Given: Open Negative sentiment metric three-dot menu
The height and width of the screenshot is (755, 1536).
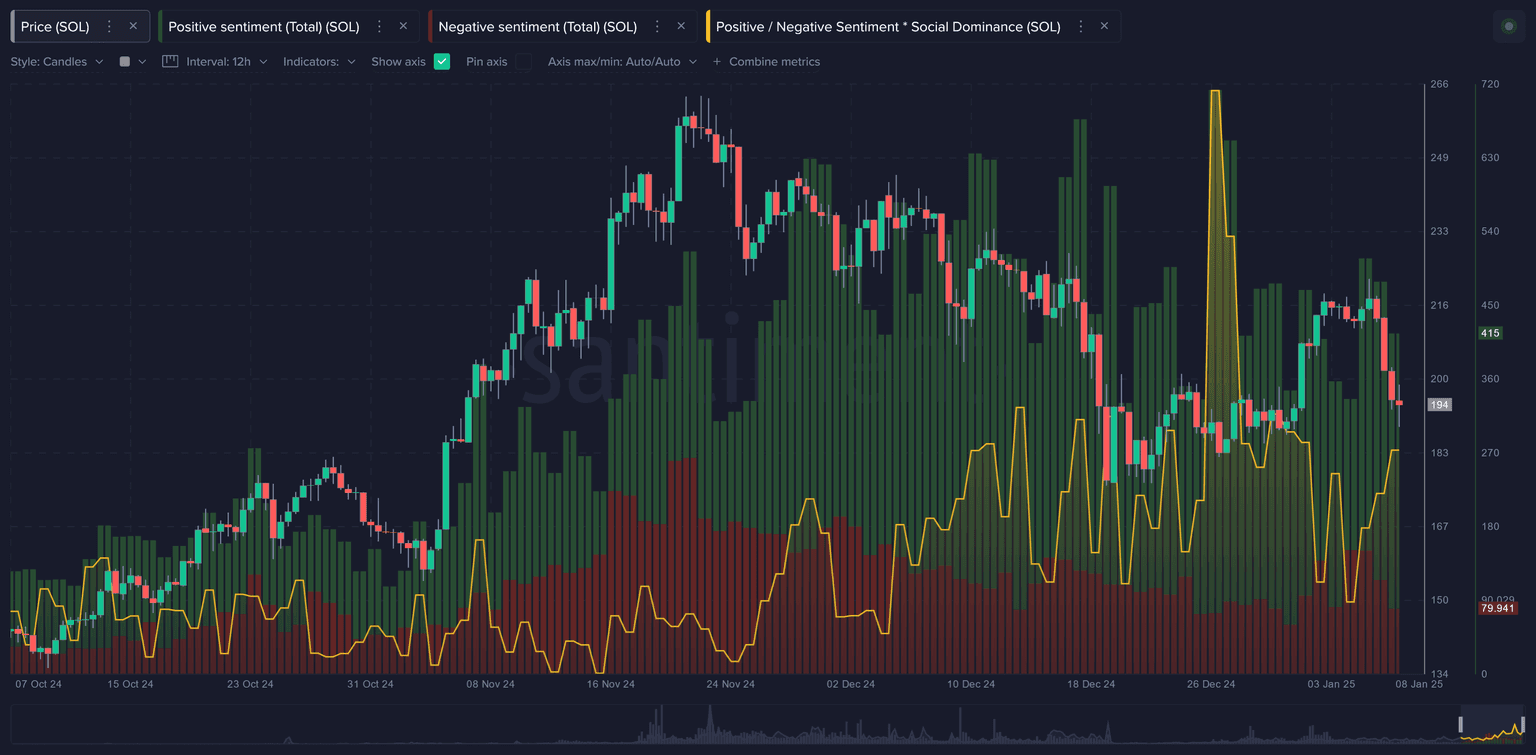Looking at the screenshot, I should (657, 27).
